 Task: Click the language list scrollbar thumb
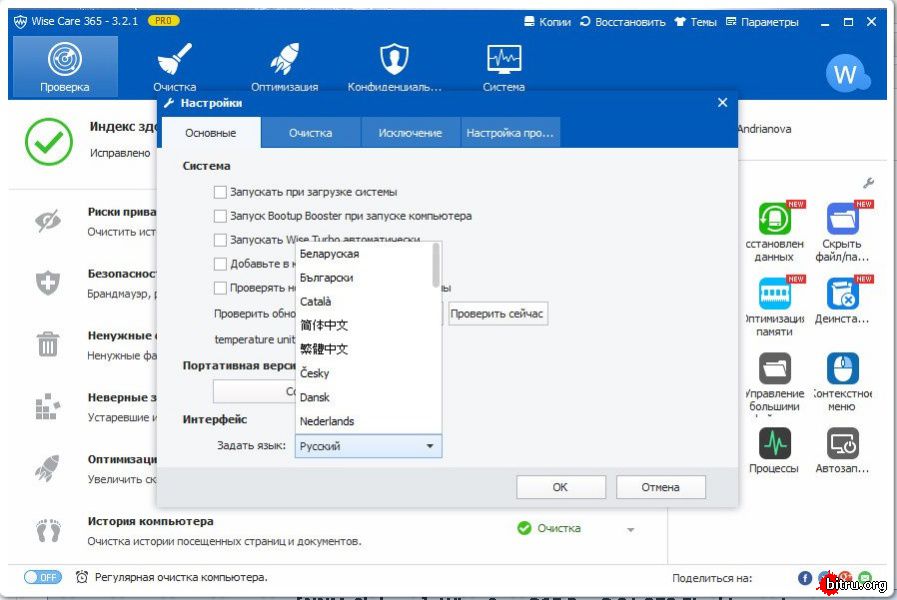click(436, 265)
